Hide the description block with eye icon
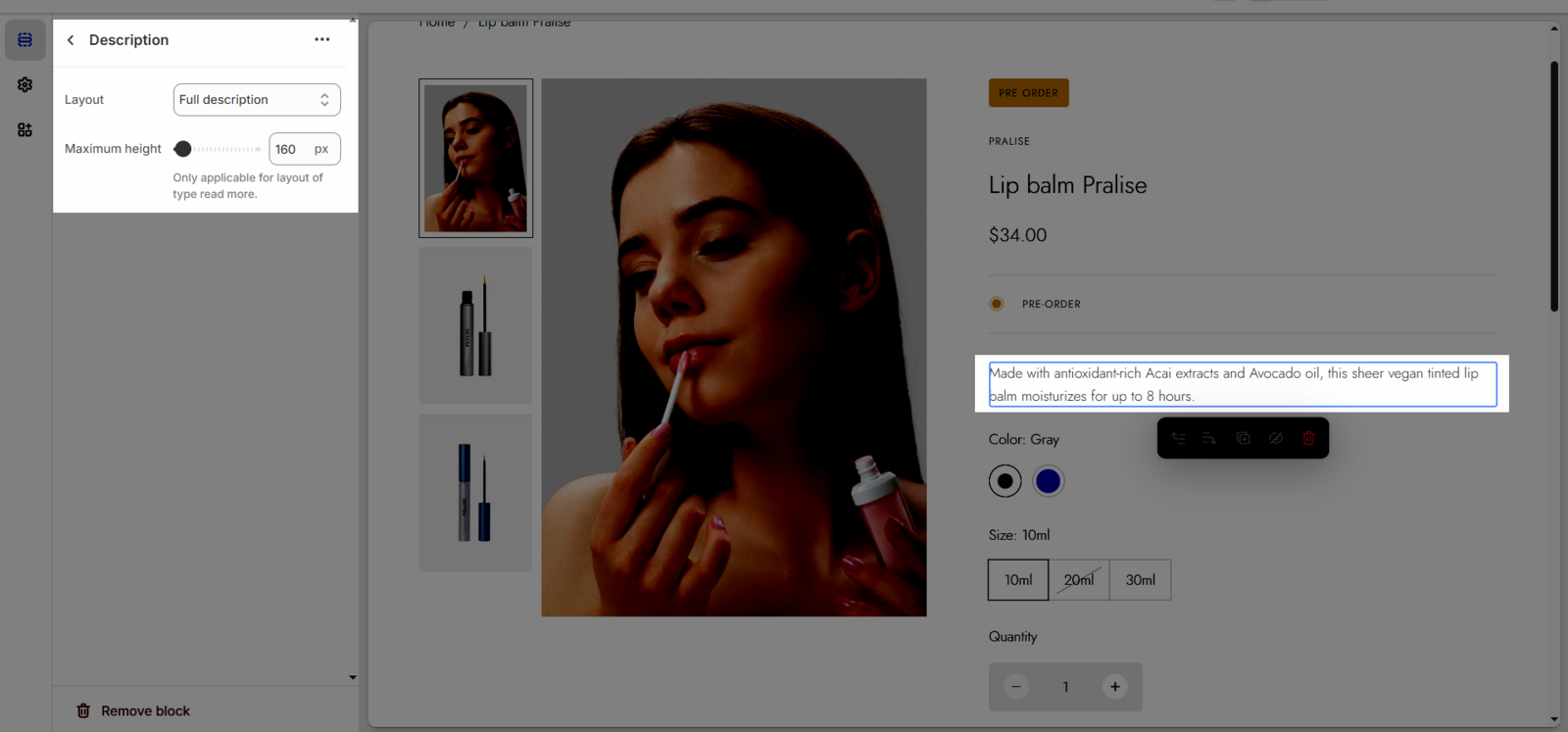 click(x=1275, y=438)
